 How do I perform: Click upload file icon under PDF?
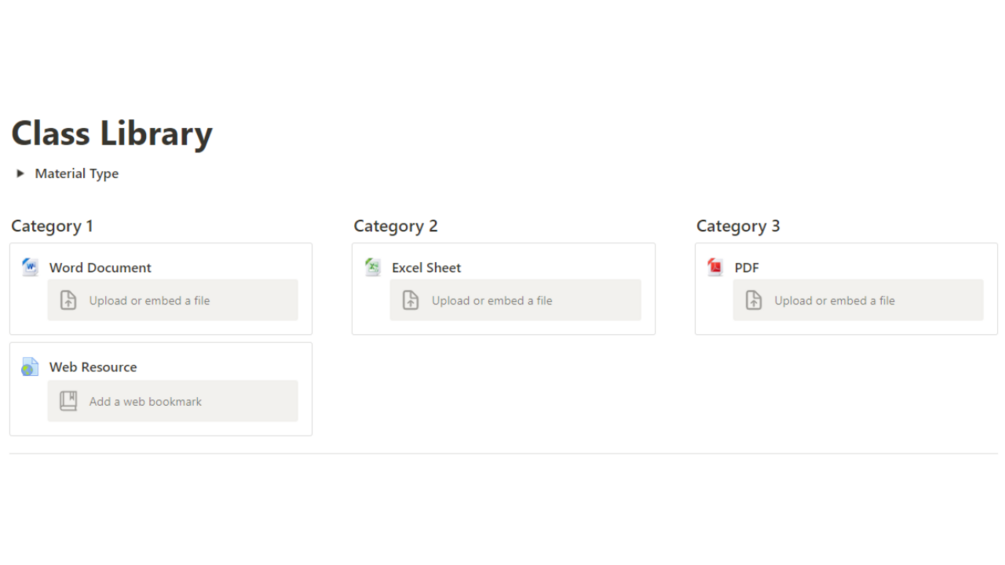(x=754, y=300)
